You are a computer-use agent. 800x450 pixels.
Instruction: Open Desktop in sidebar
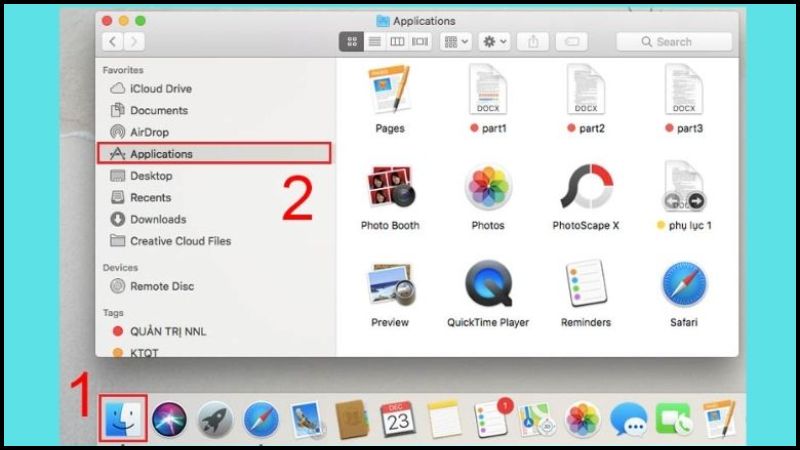[x=141, y=176]
